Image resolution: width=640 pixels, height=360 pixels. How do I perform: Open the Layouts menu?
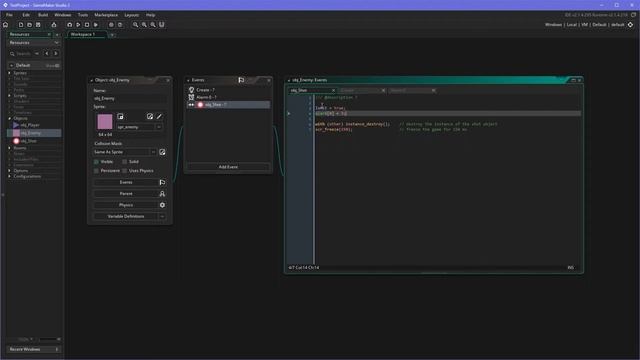tap(131, 15)
